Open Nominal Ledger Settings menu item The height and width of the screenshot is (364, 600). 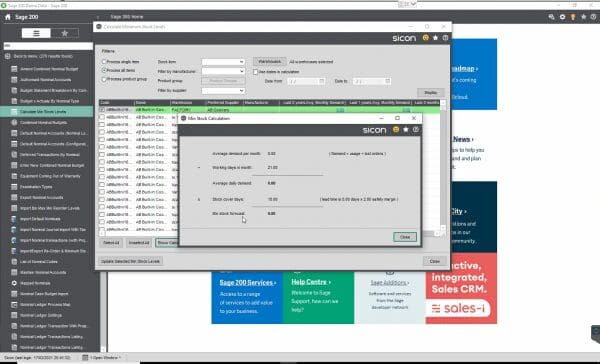[41, 315]
